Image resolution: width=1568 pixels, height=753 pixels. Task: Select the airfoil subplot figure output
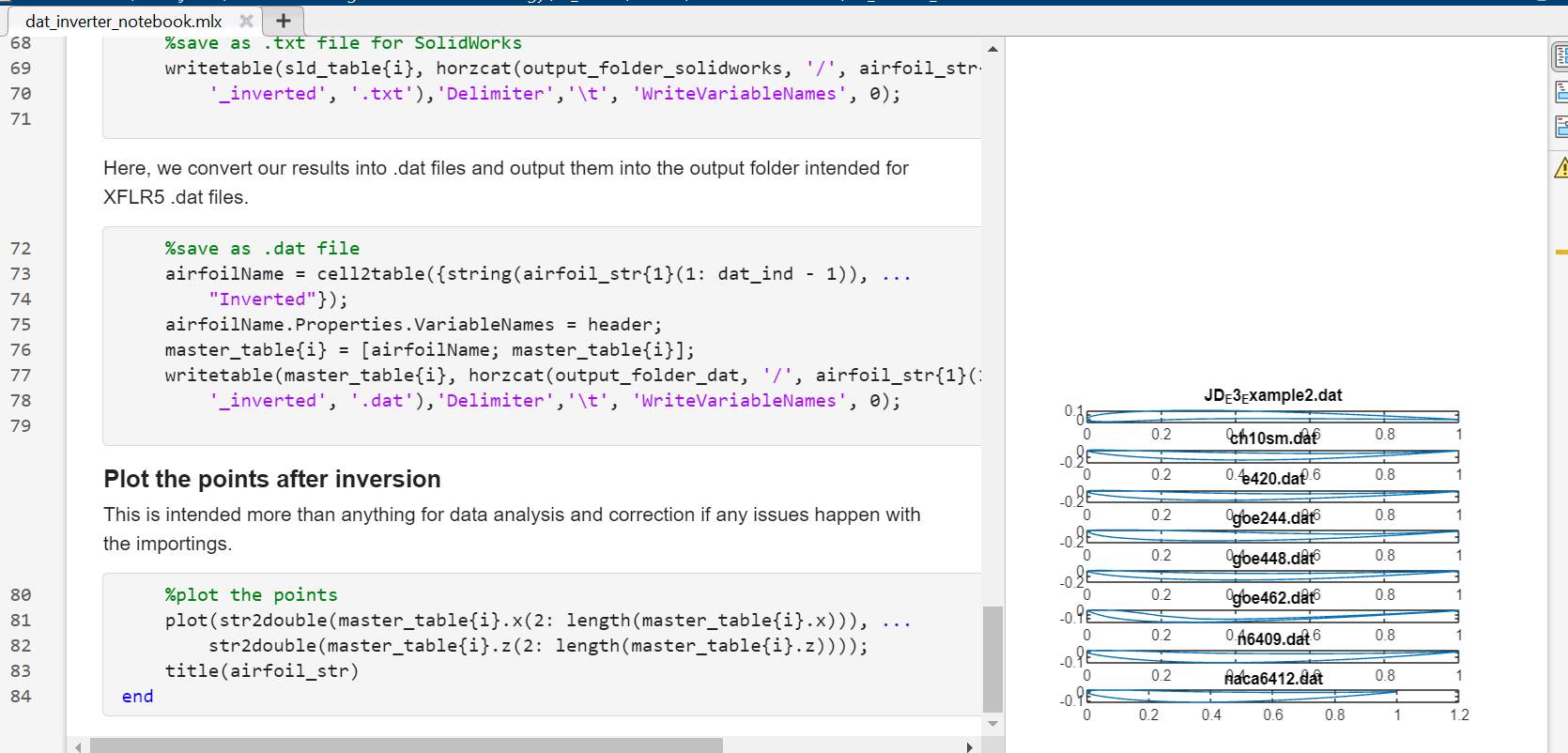pyautogui.click(x=1271, y=554)
